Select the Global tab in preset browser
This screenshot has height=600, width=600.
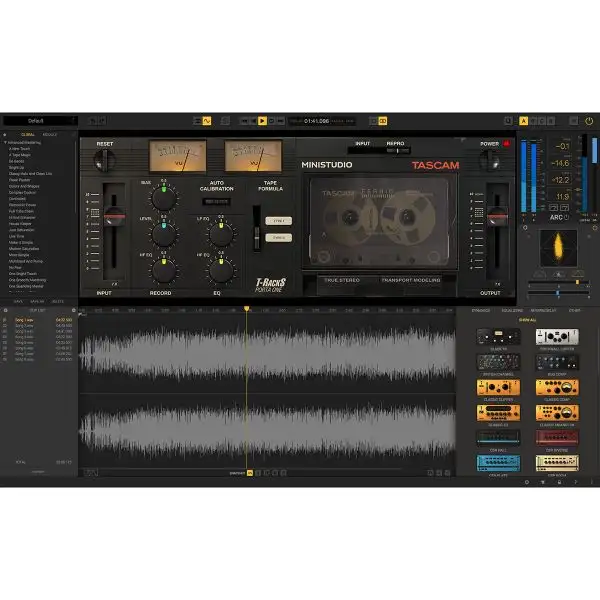27,133
